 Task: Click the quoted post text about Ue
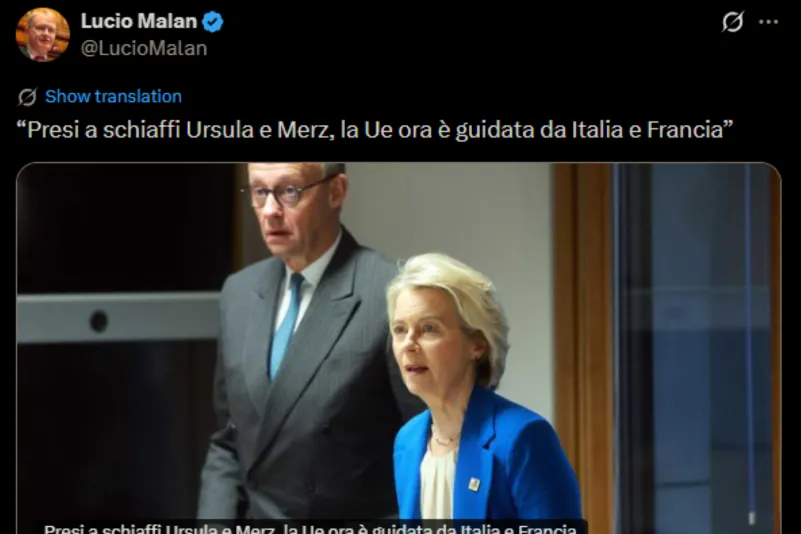click(x=375, y=130)
